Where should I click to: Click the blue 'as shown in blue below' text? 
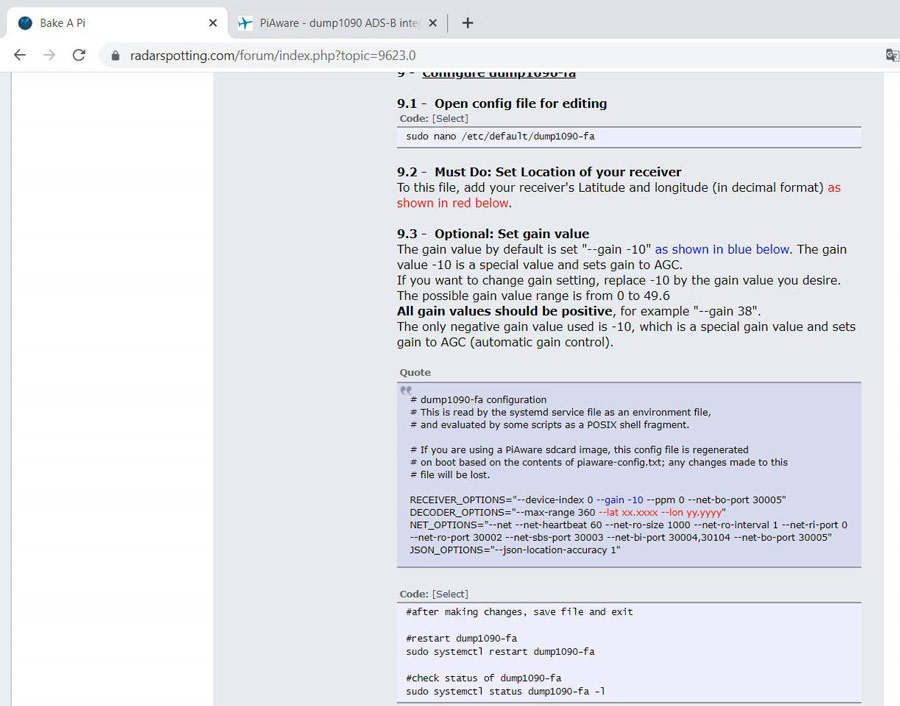coord(722,249)
